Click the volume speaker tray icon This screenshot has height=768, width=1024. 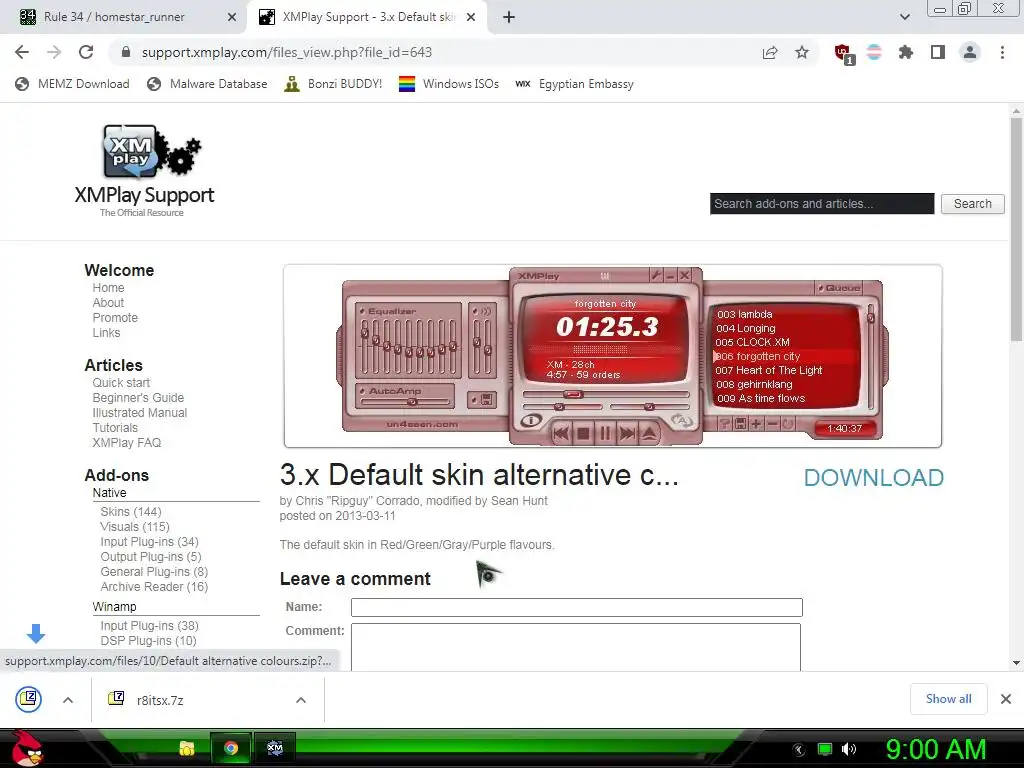(x=849, y=750)
